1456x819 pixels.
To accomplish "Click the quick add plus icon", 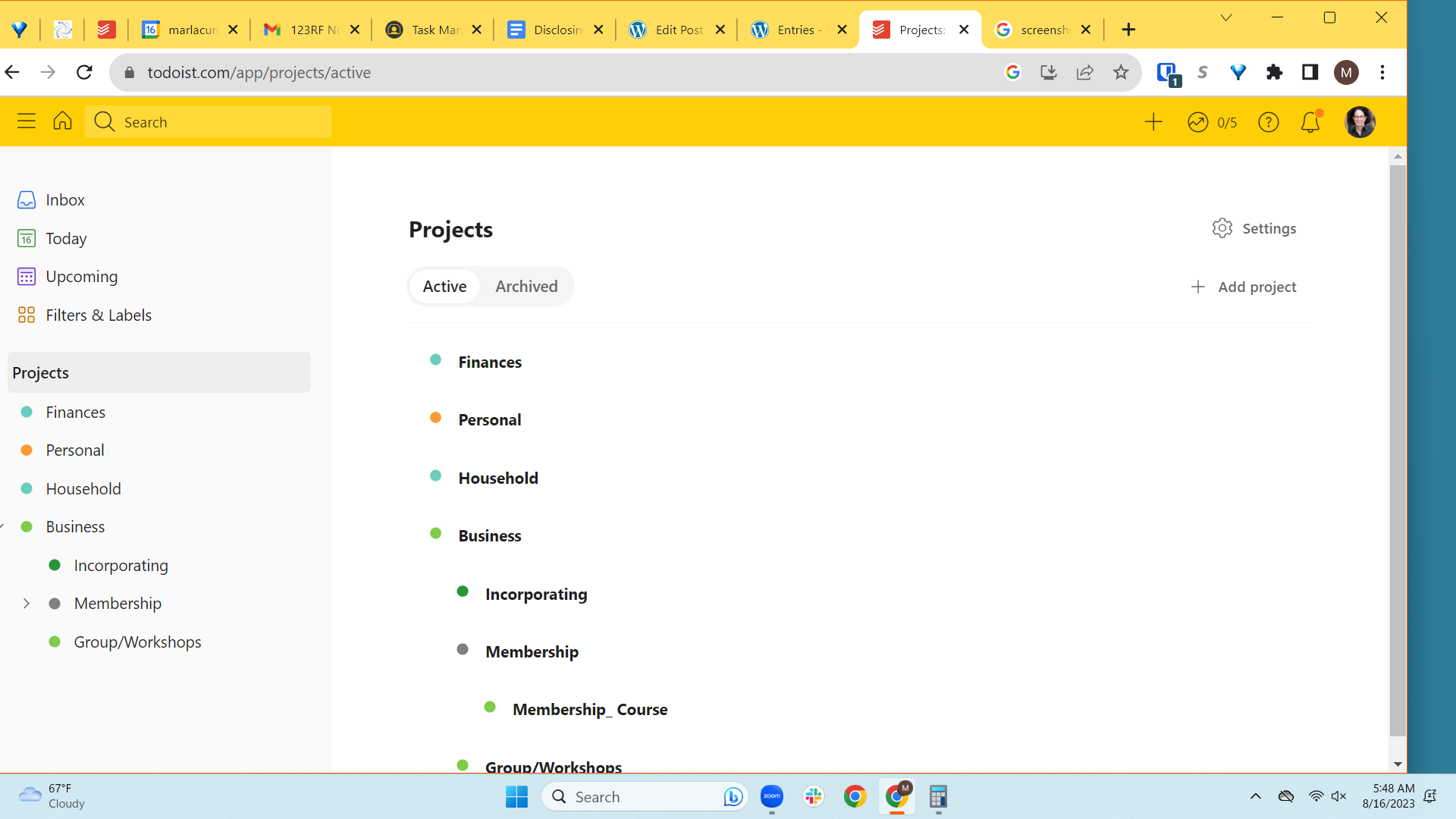I will click(1153, 122).
